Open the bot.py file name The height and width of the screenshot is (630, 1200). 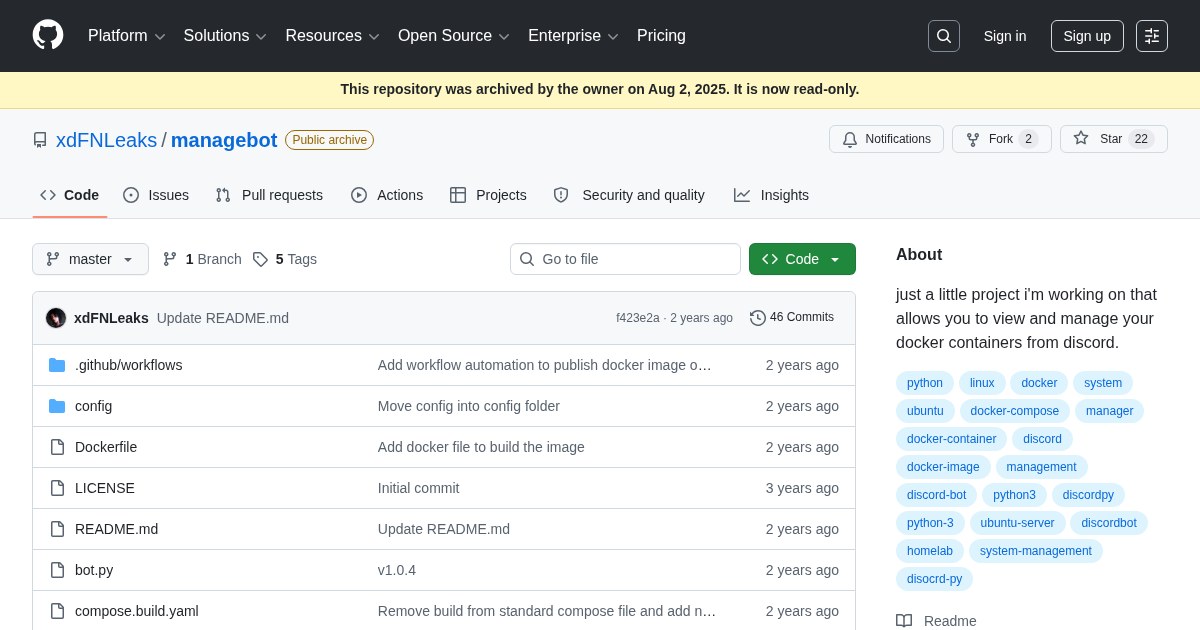94,570
